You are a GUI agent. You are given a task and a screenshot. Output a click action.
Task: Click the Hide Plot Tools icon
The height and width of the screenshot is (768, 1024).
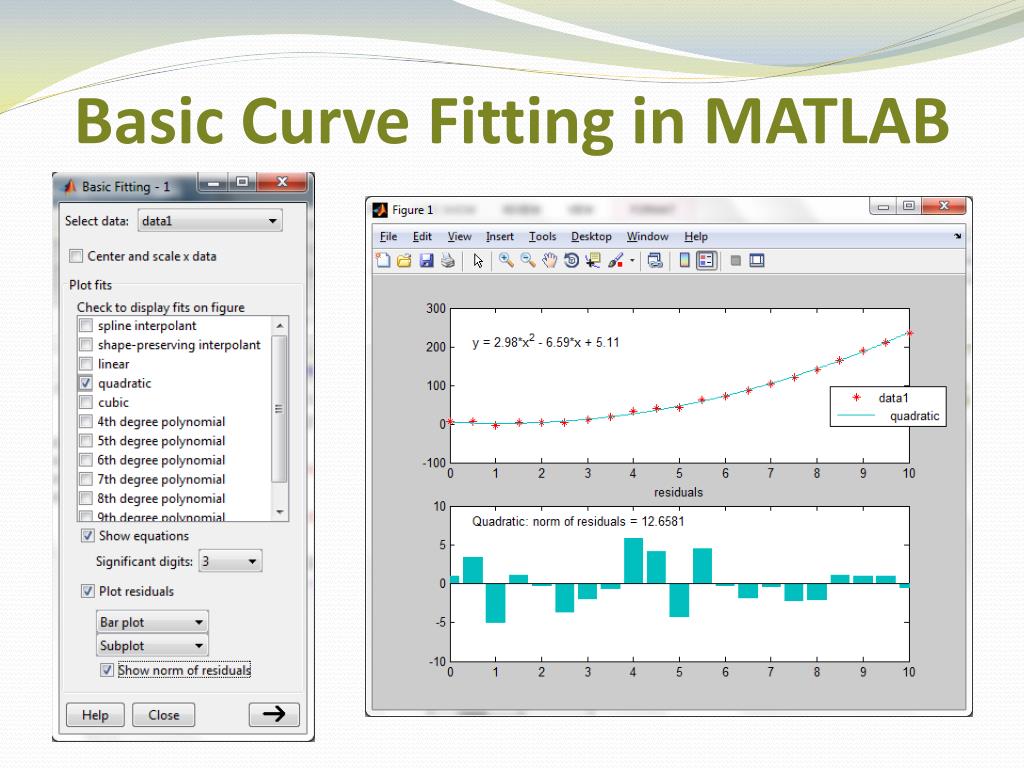735,261
